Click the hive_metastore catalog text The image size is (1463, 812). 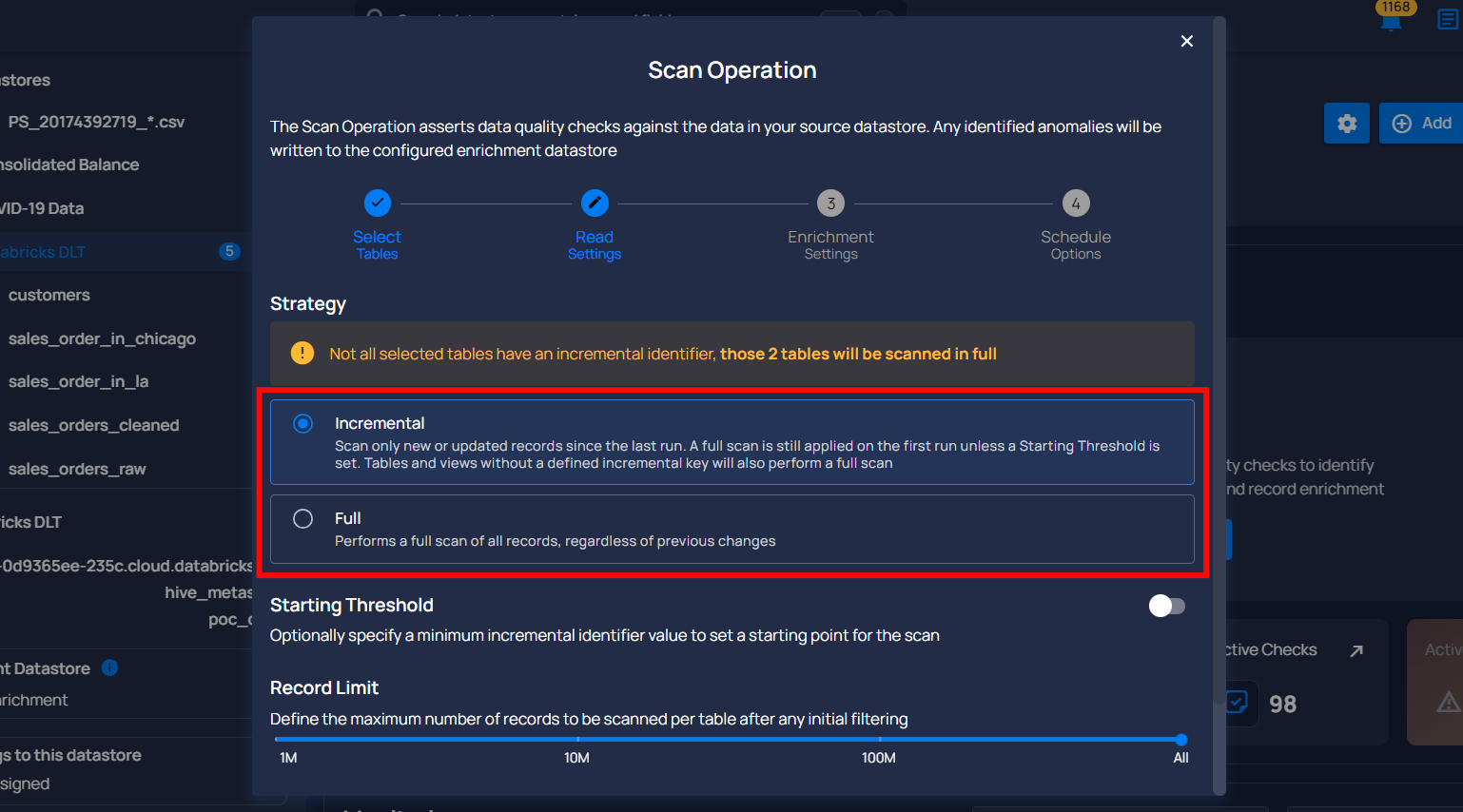tap(208, 592)
